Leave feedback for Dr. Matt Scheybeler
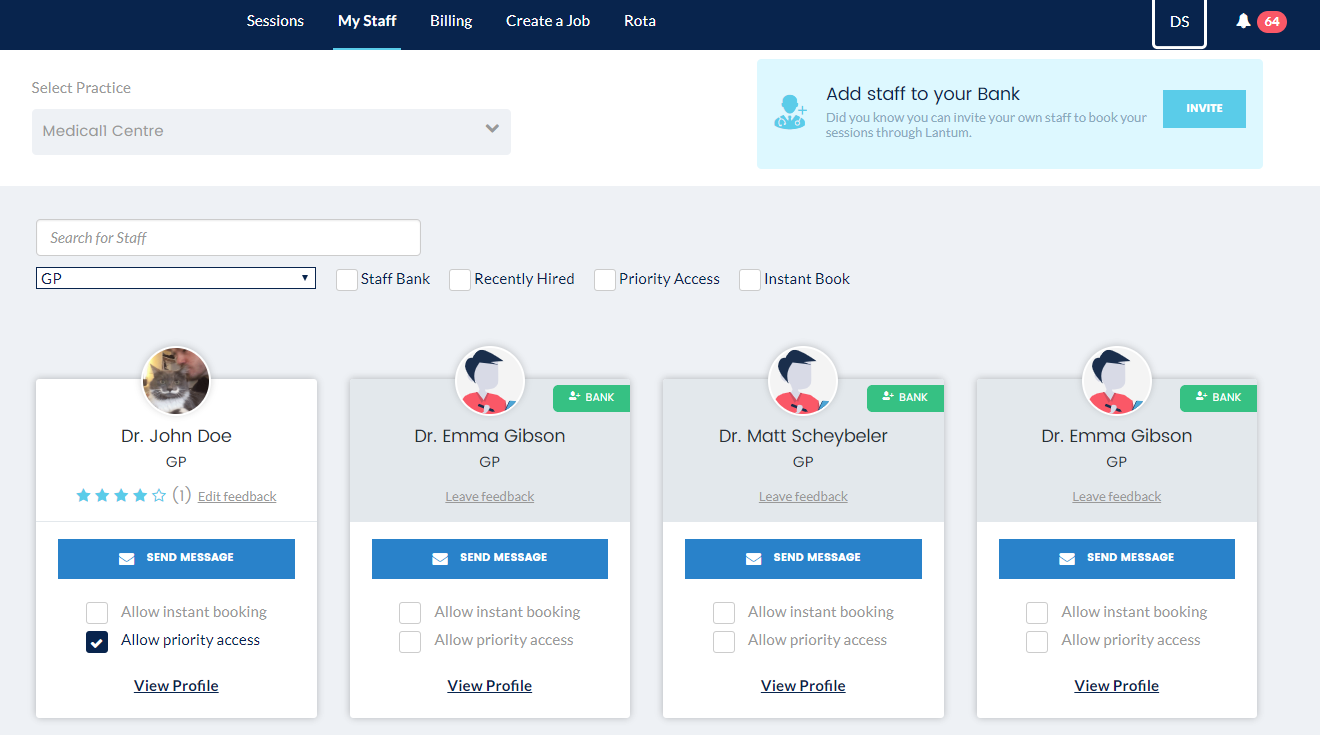Image resolution: width=1320 pixels, height=735 pixels. pyautogui.click(x=803, y=496)
